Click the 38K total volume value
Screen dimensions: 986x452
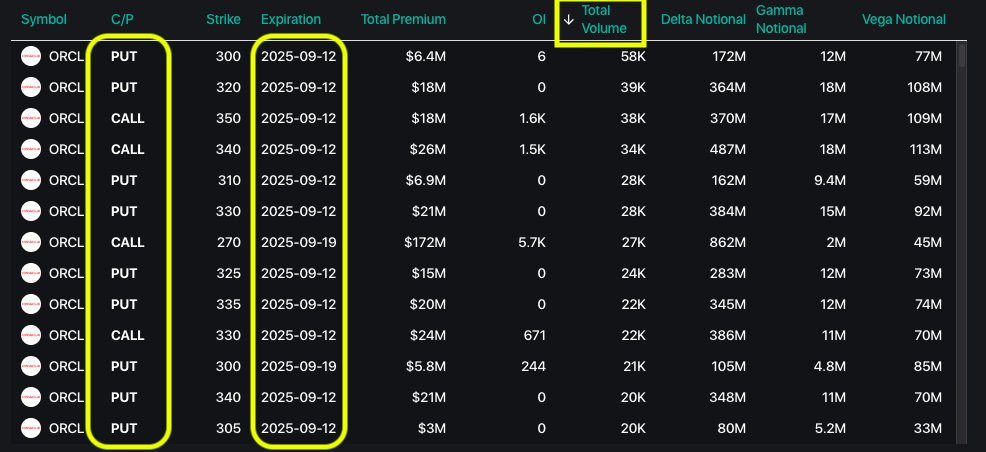tap(634, 118)
